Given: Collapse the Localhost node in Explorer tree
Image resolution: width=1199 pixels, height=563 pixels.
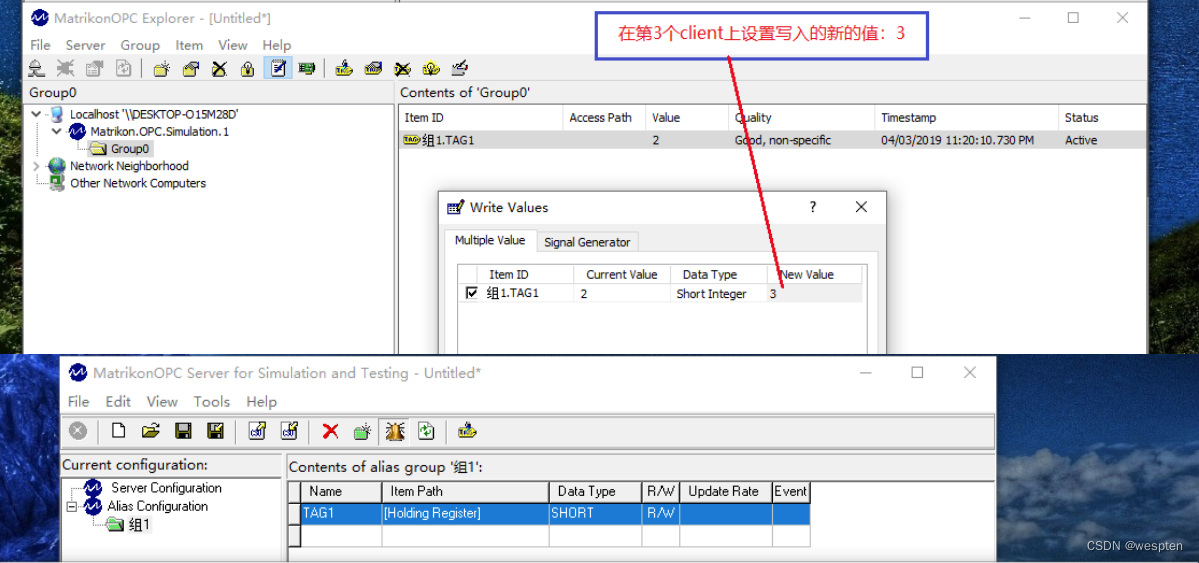Looking at the screenshot, I should (x=37, y=114).
